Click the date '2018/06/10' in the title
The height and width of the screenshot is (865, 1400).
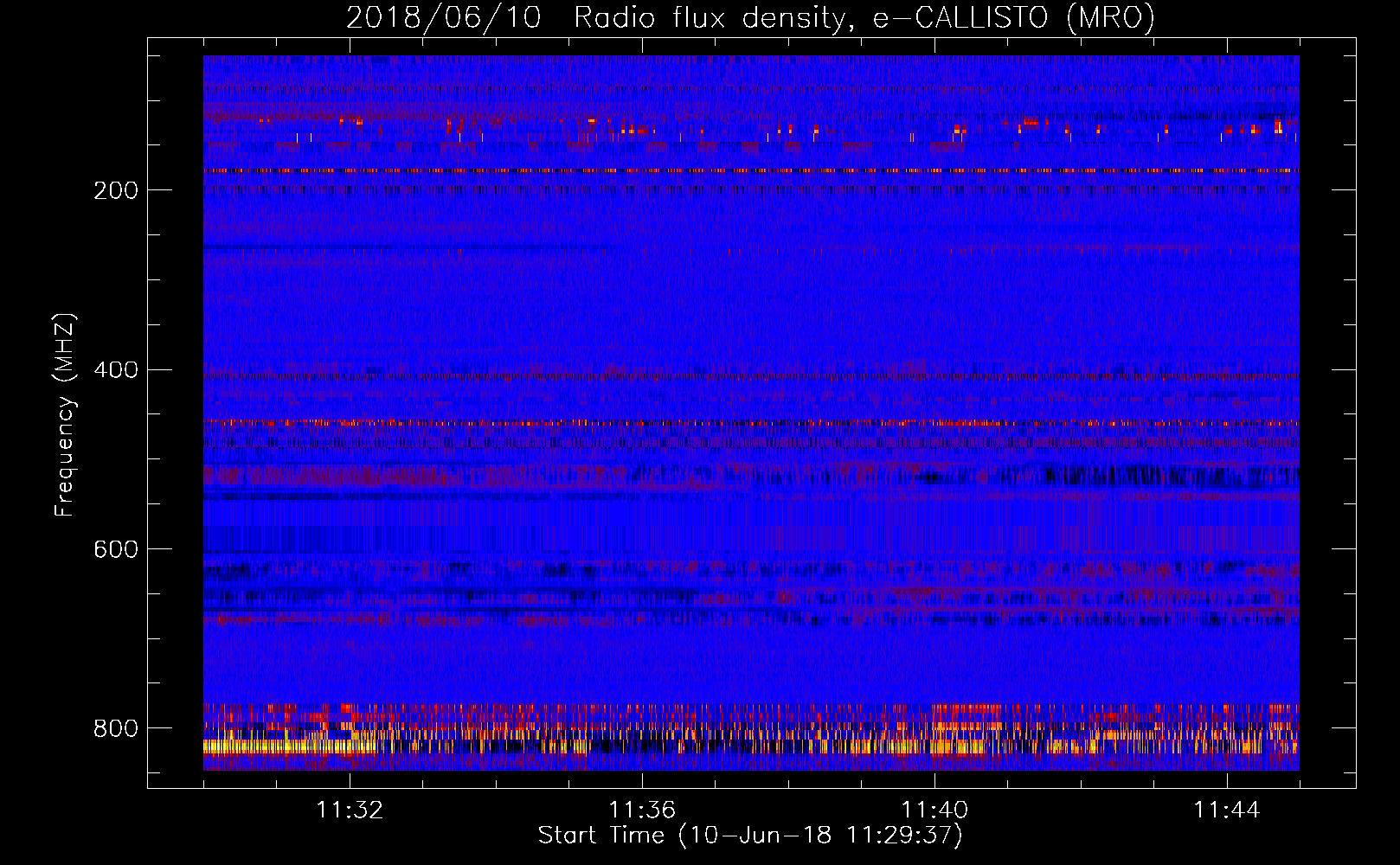tap(444, 17)
